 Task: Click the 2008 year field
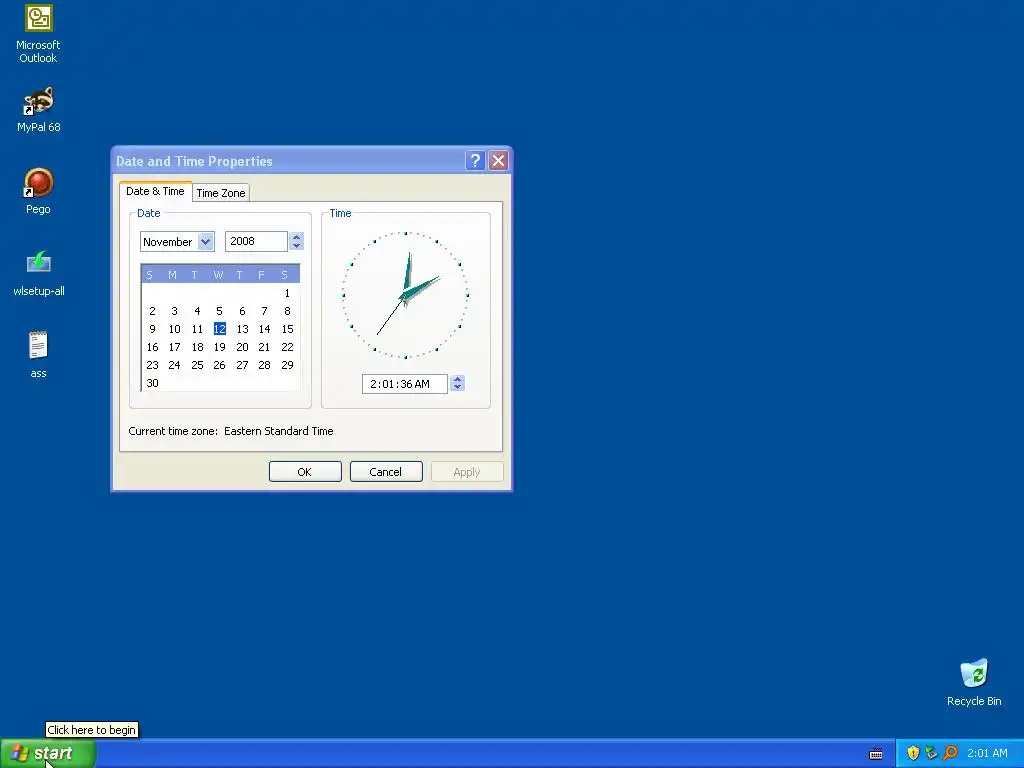click(256, 241)
